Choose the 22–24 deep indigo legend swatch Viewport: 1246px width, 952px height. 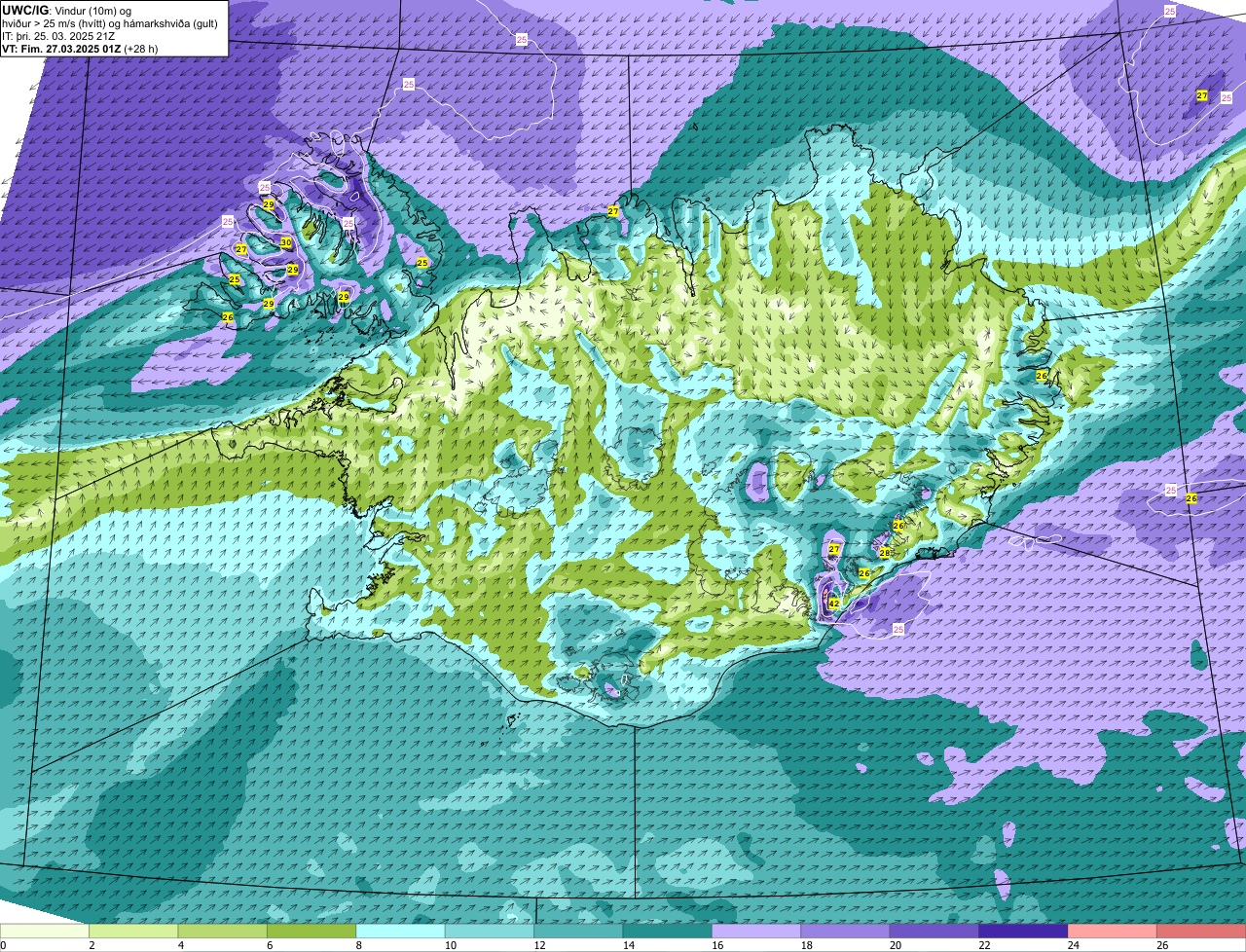(x=1024, y=932)
